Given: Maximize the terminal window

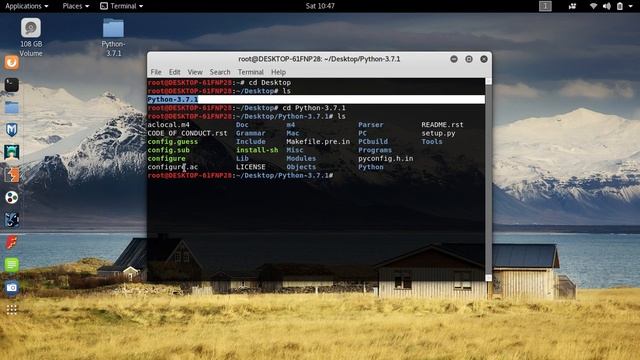Looking at the screenshot, I should coord(469,59).
